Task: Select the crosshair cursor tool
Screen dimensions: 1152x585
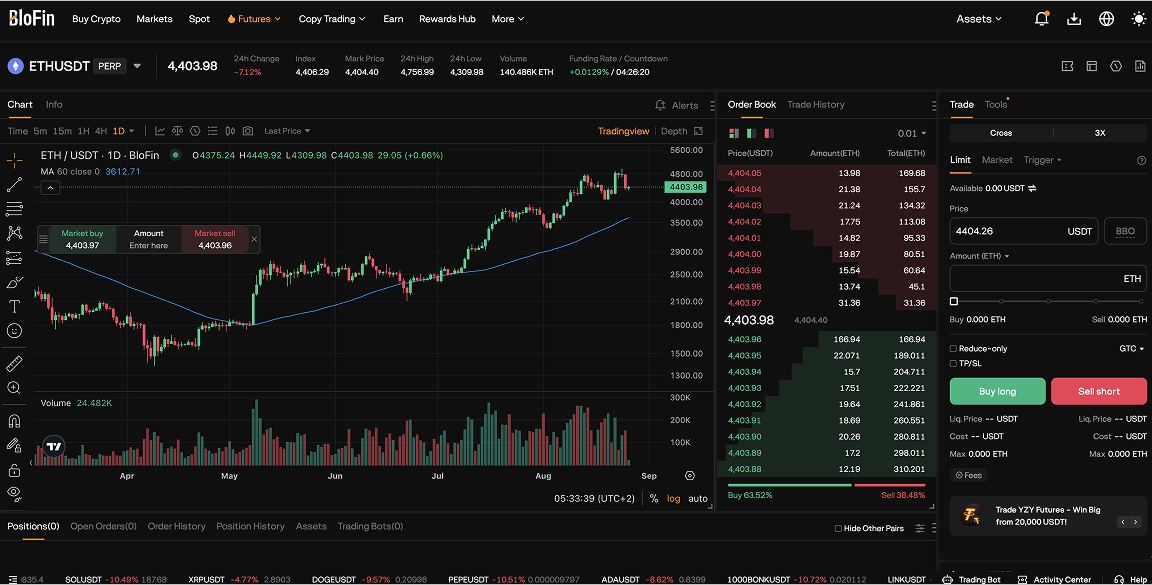Action: coord(14,160)
